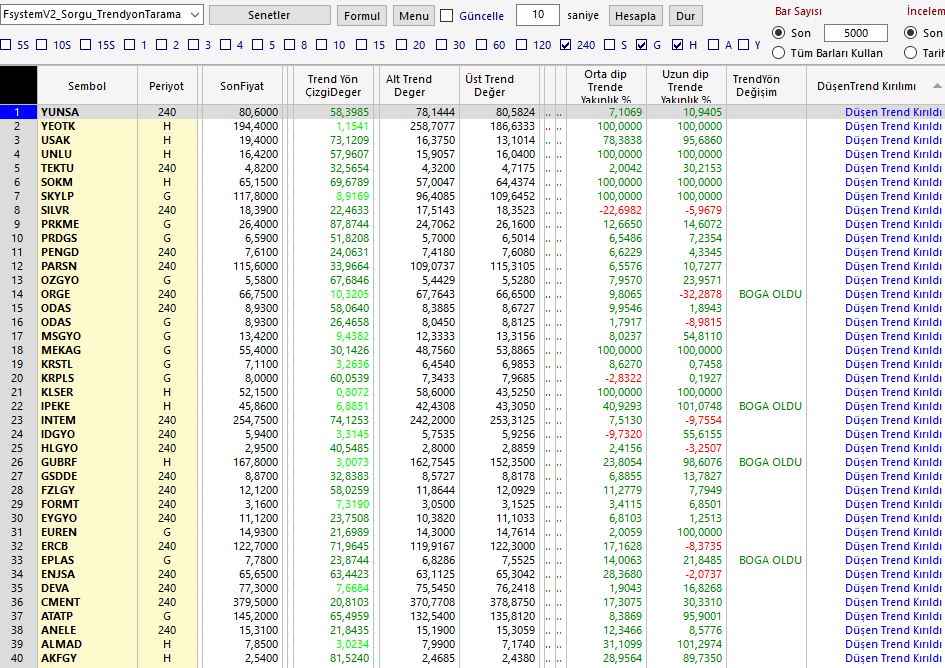
Task: Click the Uzun dip Trende Yakınlık header
Action: click(685, 86)
